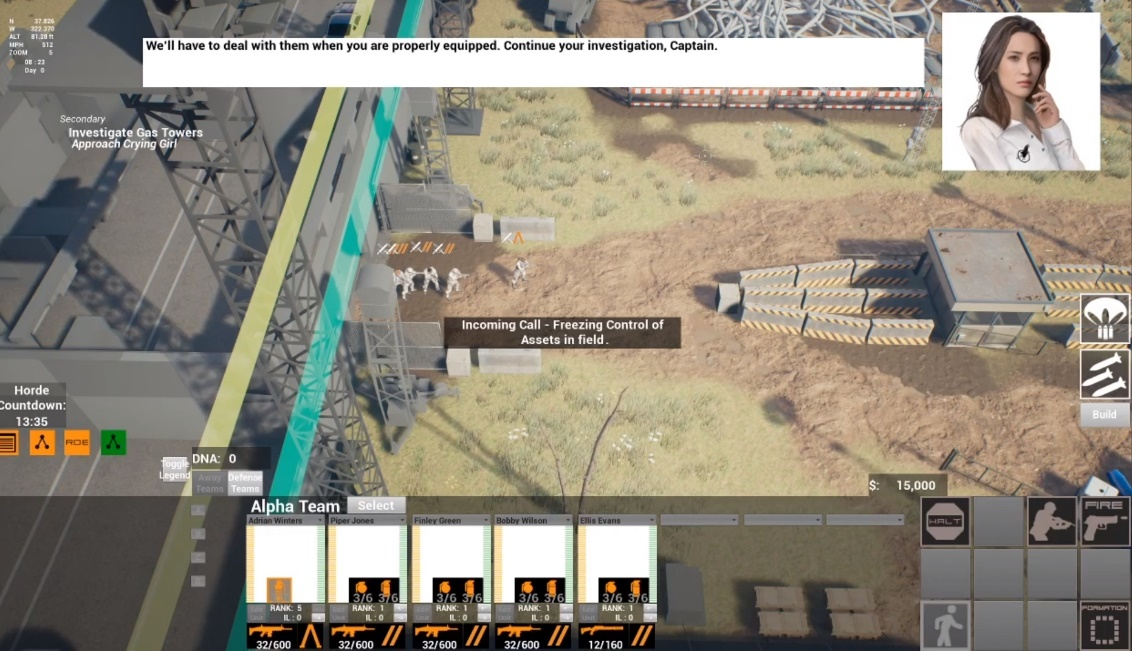Click Adrian Winters' orange soldier item icon
This screenshot has height=651, width=1132.
[279, 590]
